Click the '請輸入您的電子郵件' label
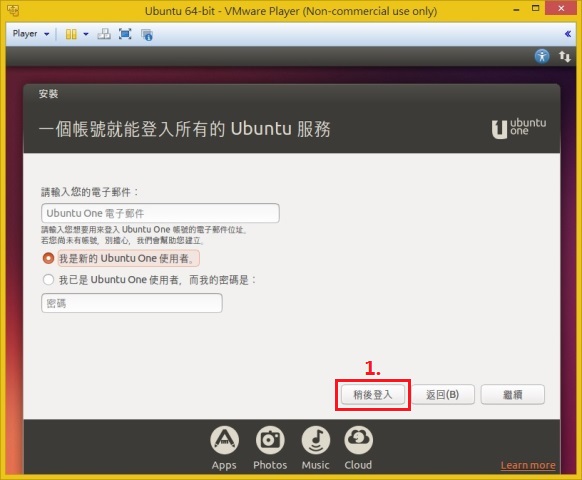 (89, 192)
